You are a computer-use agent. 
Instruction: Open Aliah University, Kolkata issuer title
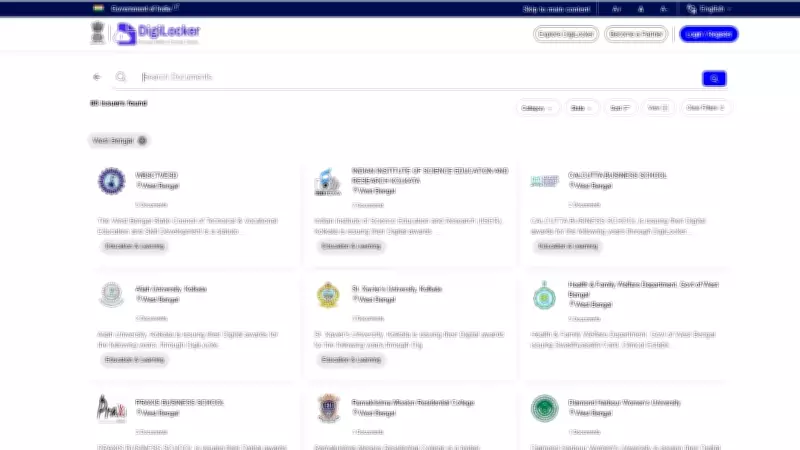coord(171,289)
